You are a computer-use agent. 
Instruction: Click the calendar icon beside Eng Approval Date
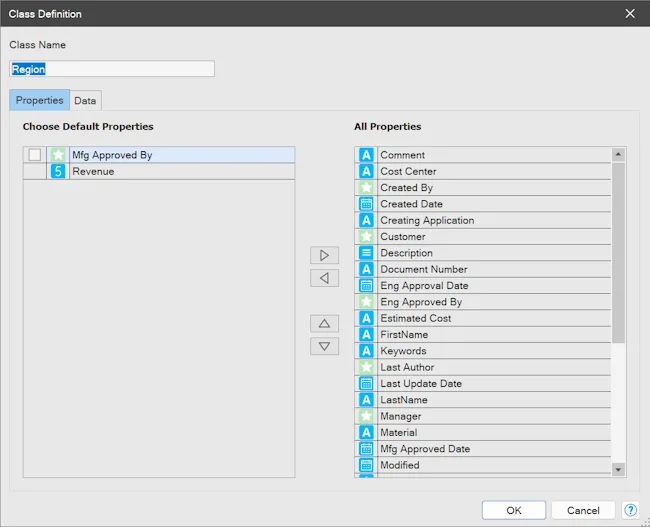[366, 286]
